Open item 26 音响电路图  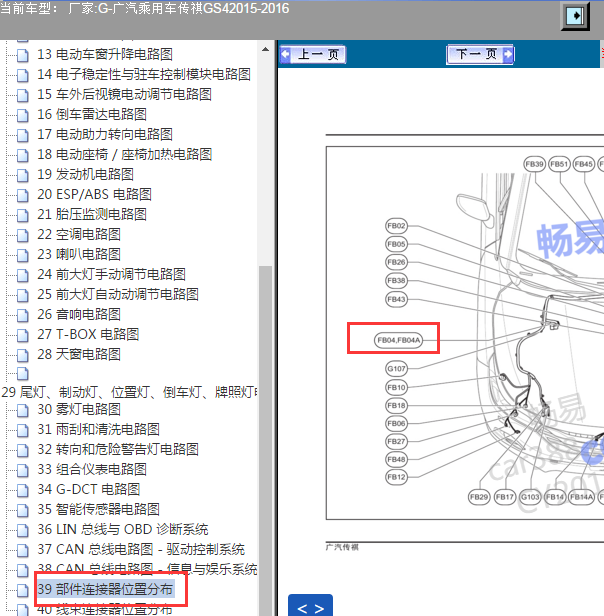tap(79, 315)
